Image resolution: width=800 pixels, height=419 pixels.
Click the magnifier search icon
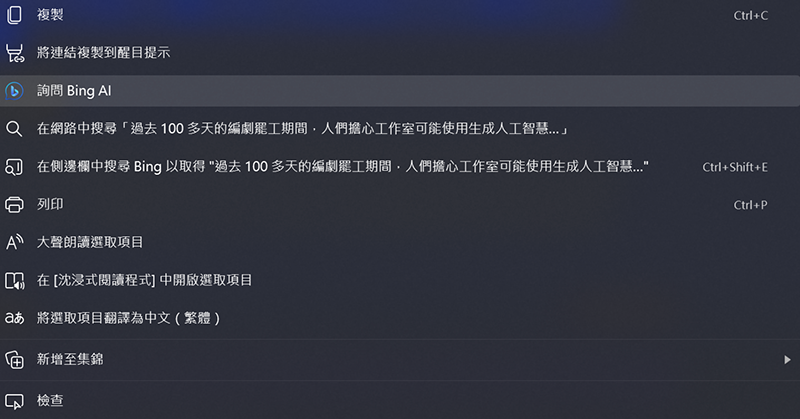(x=14, y=129)
